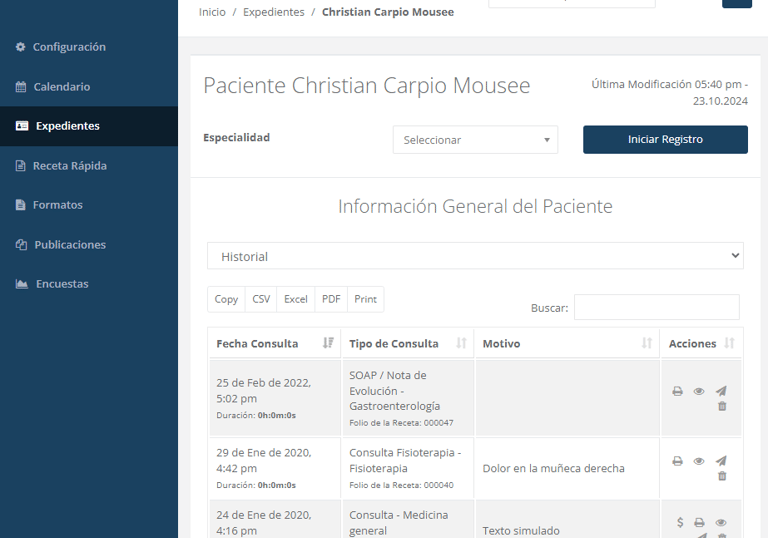Sort by Acciones column
Screen dimensions: 768x538
point(701,343)
